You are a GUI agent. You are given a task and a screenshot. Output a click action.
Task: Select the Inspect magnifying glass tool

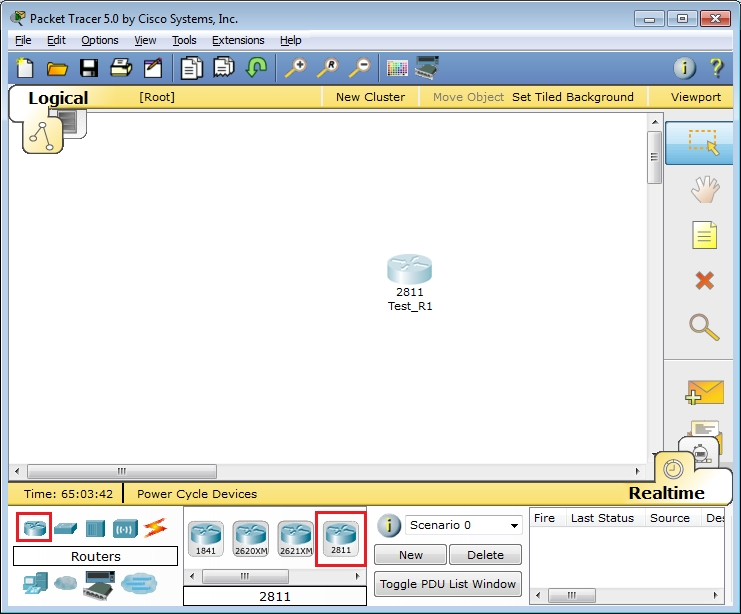(x=704, y=326)
